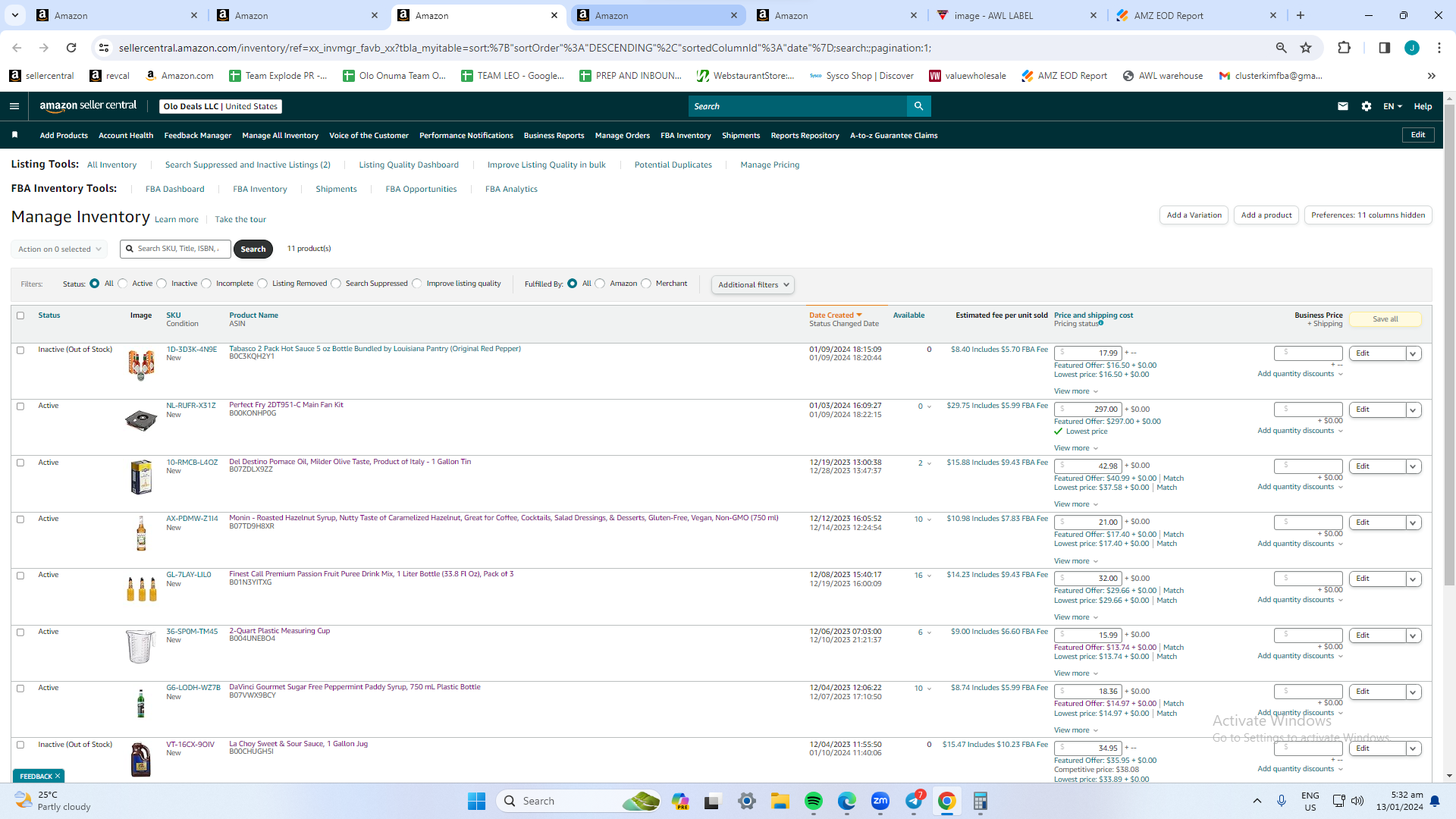Open the Calculator from the taskbar
This screenshot has width=1456, height=819.
[981, 801]
